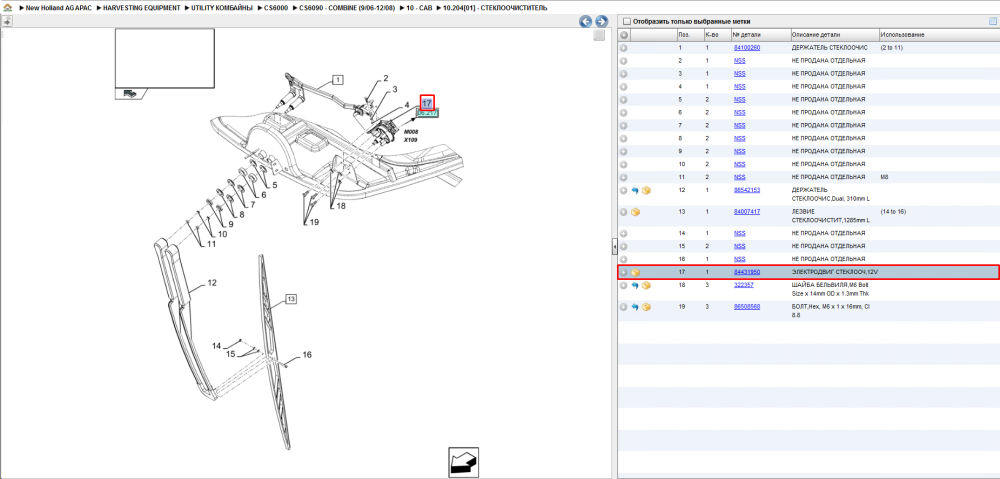Open 'CS6090 - COMBINE (9/06-12/08)' breadcrumb

point(347,8)
